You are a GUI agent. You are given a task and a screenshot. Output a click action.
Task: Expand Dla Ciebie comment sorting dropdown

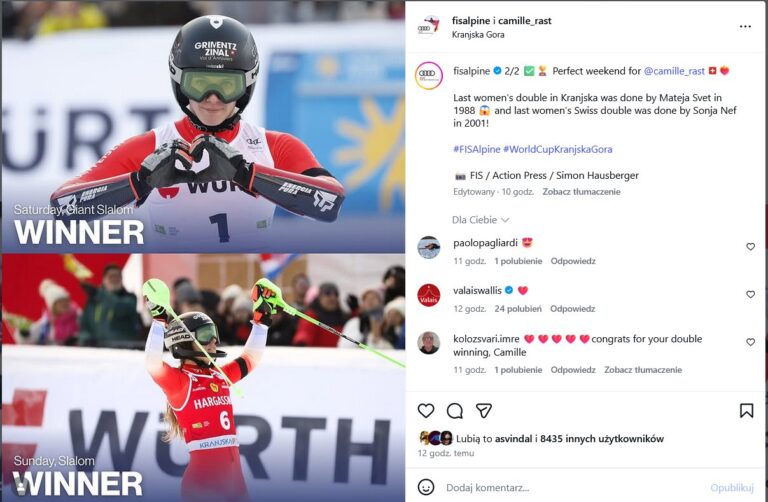[x=480, y=220]
